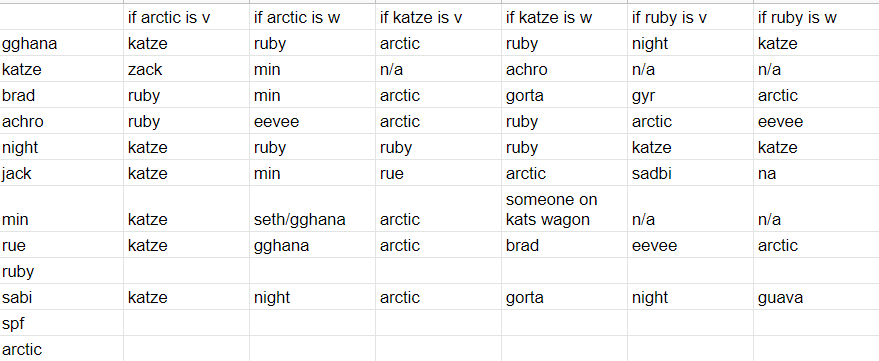
Task: Click the cell containing 'zack'
Action: click(186, 69)
